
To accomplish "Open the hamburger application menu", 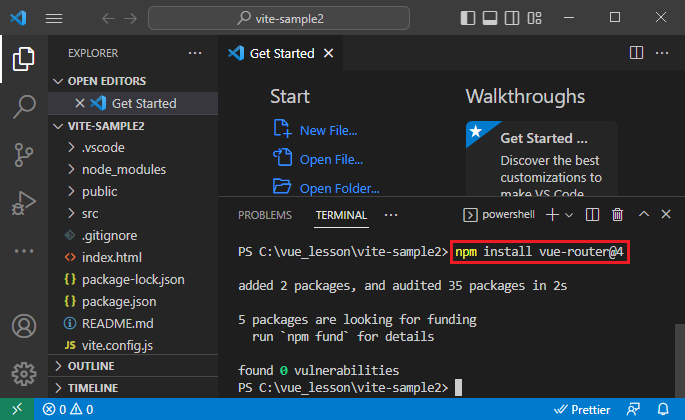I will click(x=54, y=18).
